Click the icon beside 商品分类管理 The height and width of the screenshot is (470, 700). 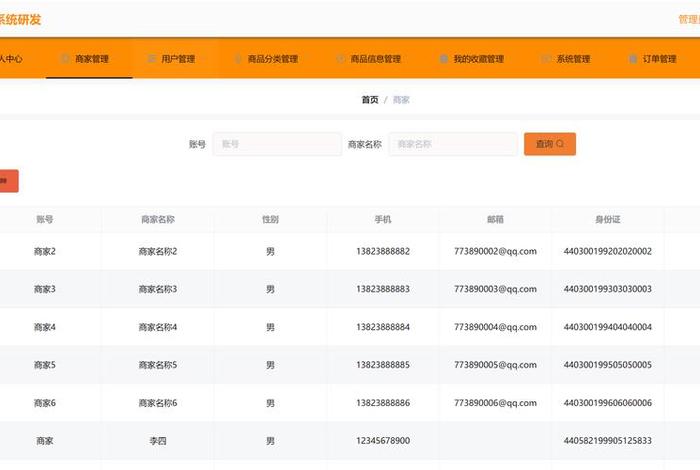[238, 59]
